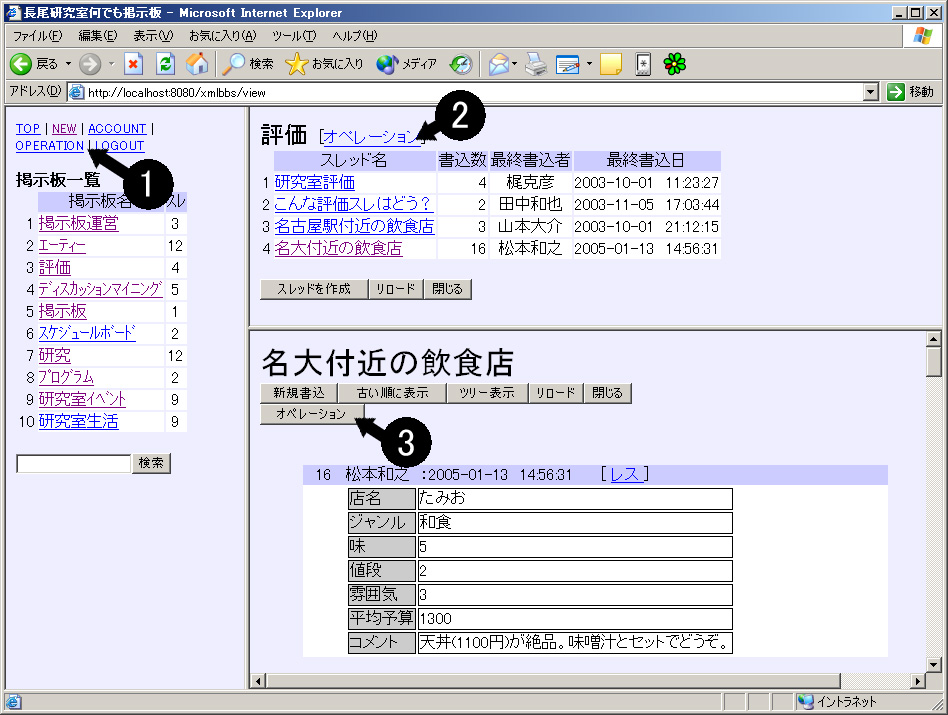Click the horizontal scrollbar right arrow
The height and width of the screenshot is (715, 948).
[915, 681]
